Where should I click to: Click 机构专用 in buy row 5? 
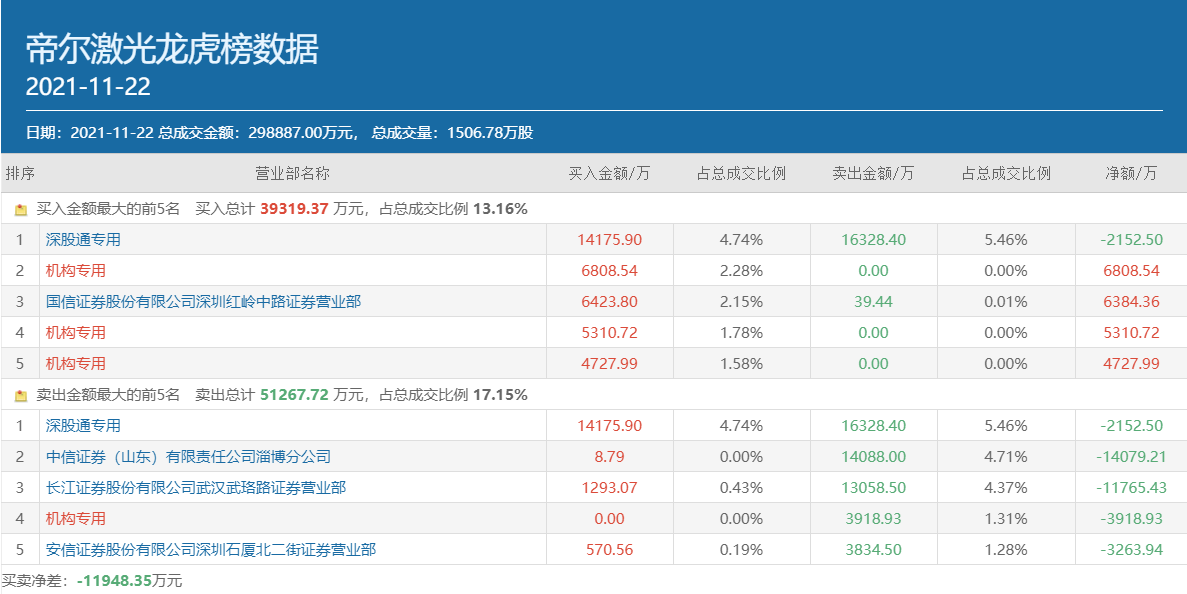pyautogui.click(x=75, y=364)
